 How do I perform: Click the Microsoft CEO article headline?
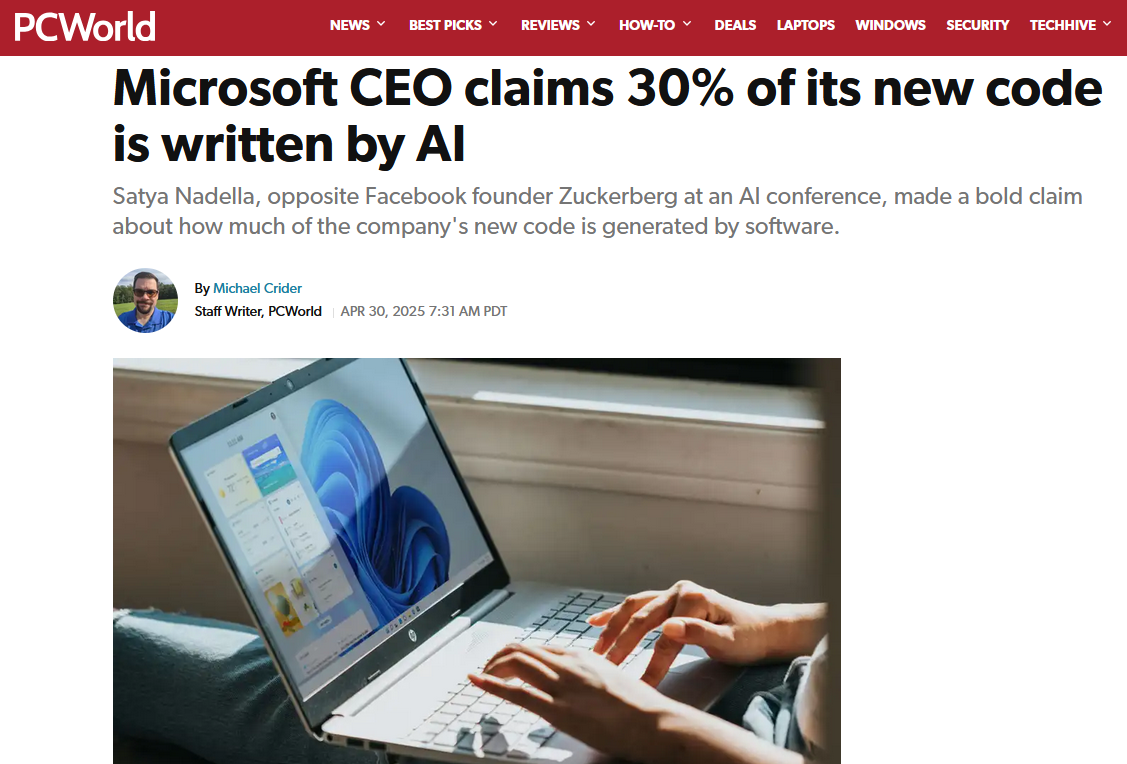(607, 117)
